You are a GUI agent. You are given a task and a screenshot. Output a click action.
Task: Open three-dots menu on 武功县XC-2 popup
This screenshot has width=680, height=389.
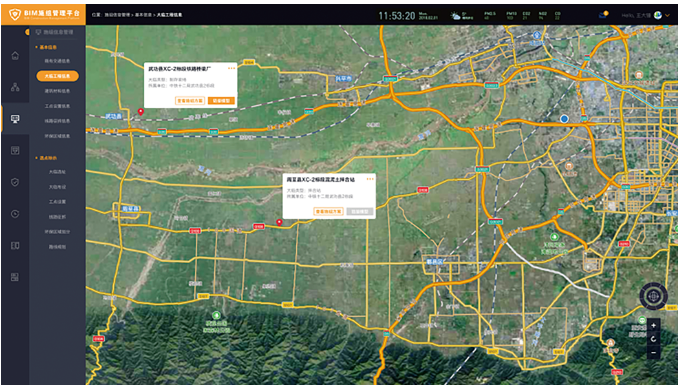[231, 69]
